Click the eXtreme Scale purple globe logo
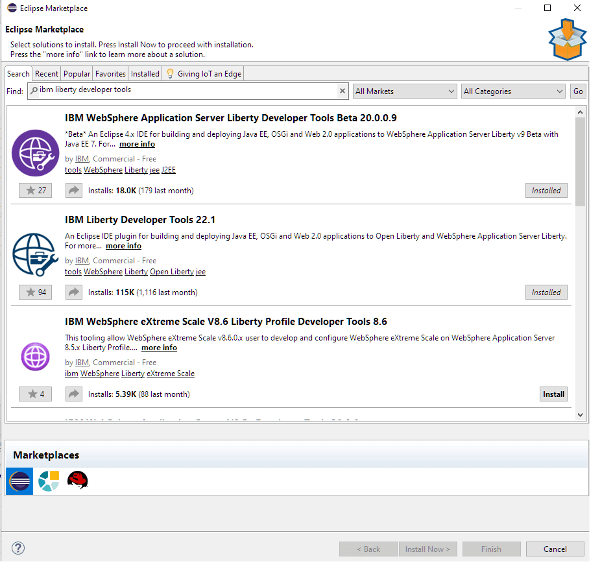This screenshot has width=590, height=562. (x=35, y=357)
